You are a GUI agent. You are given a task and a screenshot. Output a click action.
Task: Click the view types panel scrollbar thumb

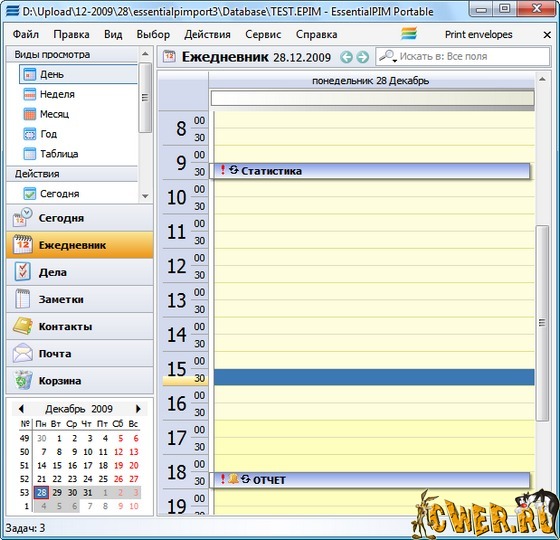pyautogui.click(x=145, y=98)
